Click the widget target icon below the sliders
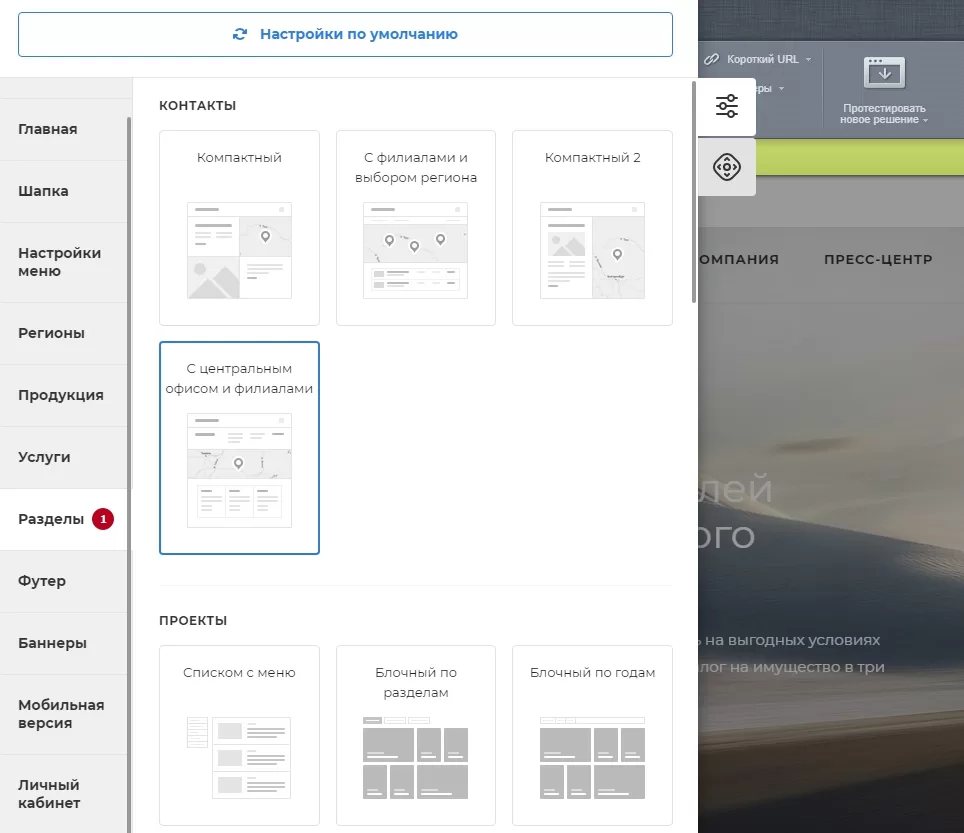The height and width of the screenshot is (833, 964). pos(726,167)
